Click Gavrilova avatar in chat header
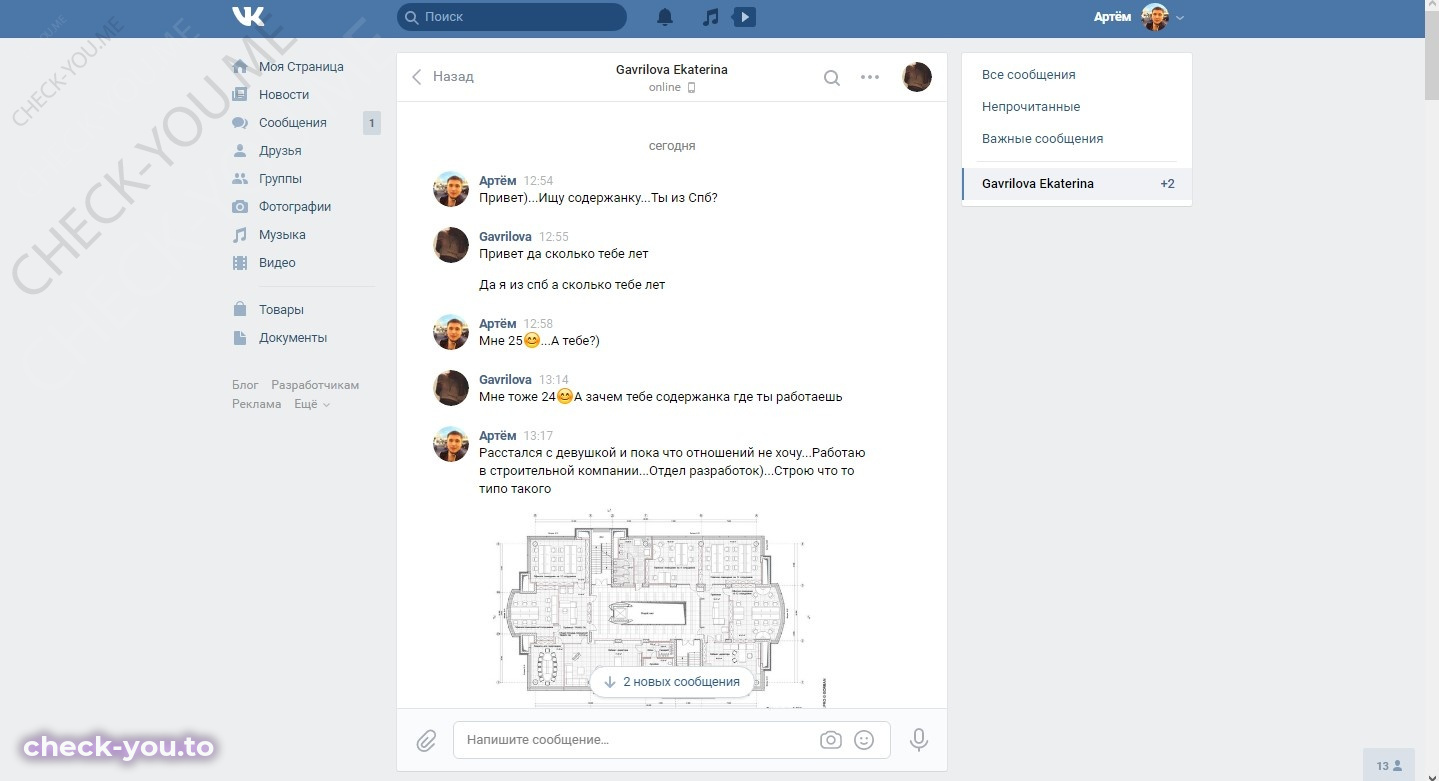Viewport: 1439px width, 781px height. [x=917, y=77]
